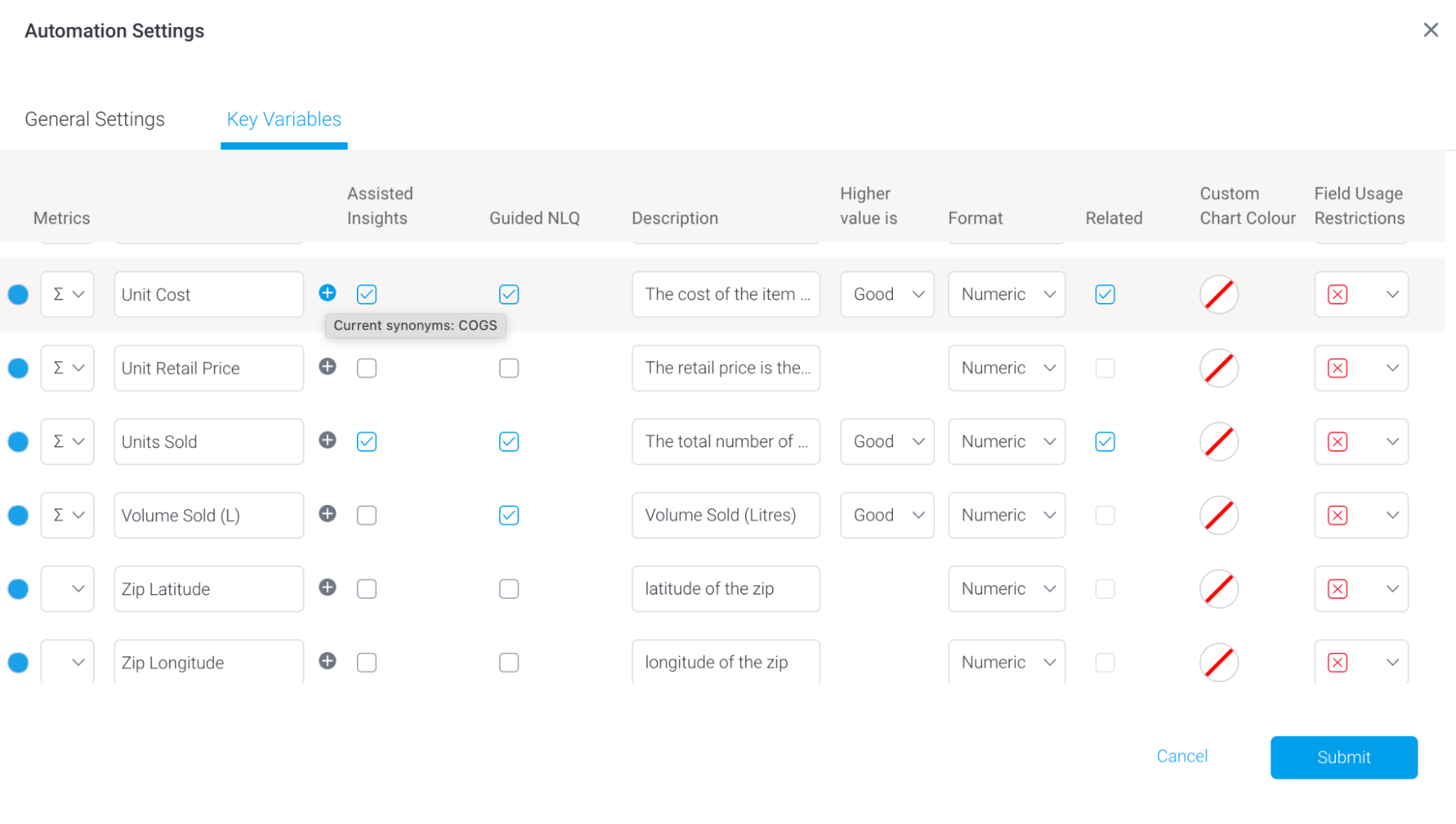The image size is (1456, 824).
Task: Click the Submit button
Action: 1344,757
